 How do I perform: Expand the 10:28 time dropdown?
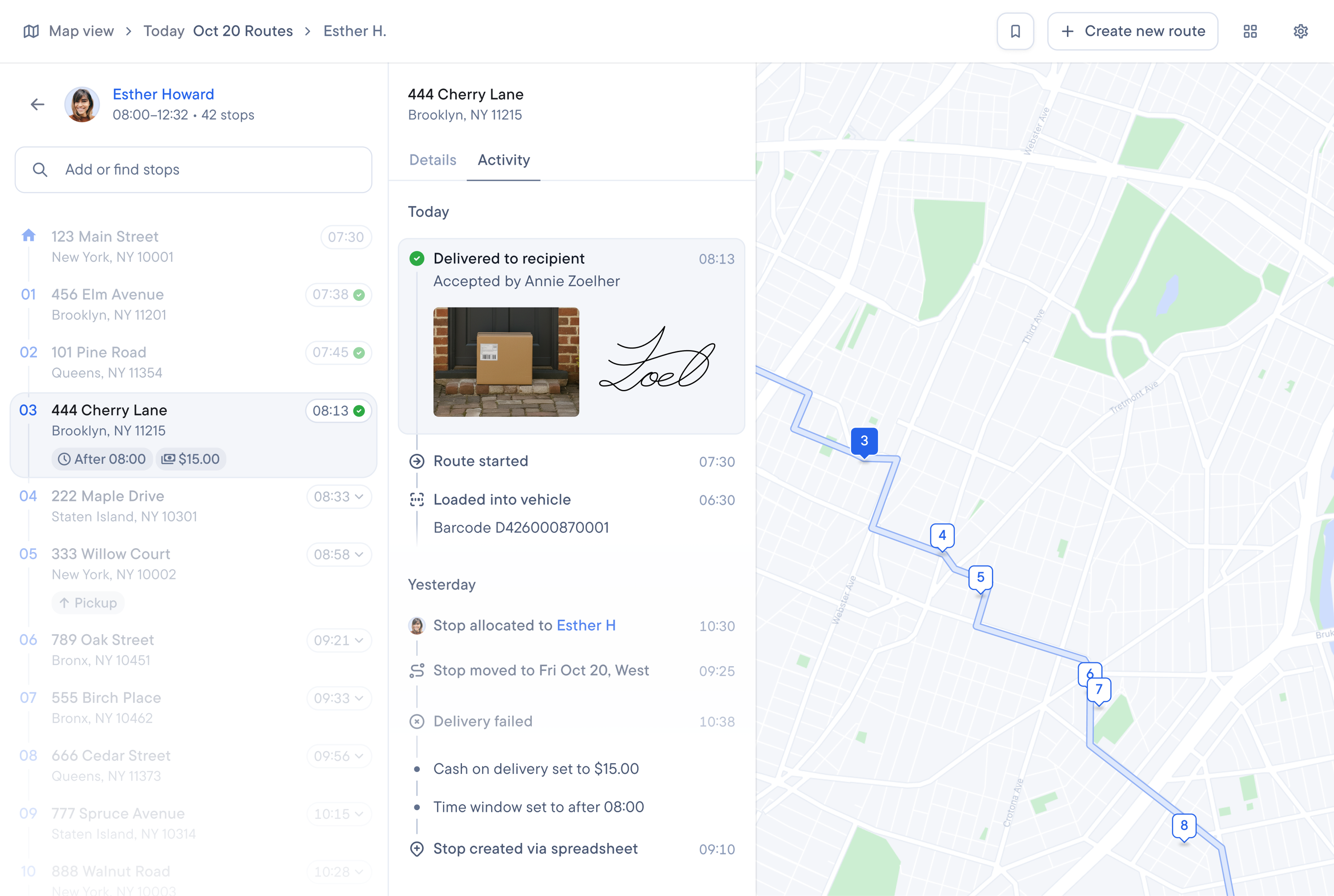[339, 871]
